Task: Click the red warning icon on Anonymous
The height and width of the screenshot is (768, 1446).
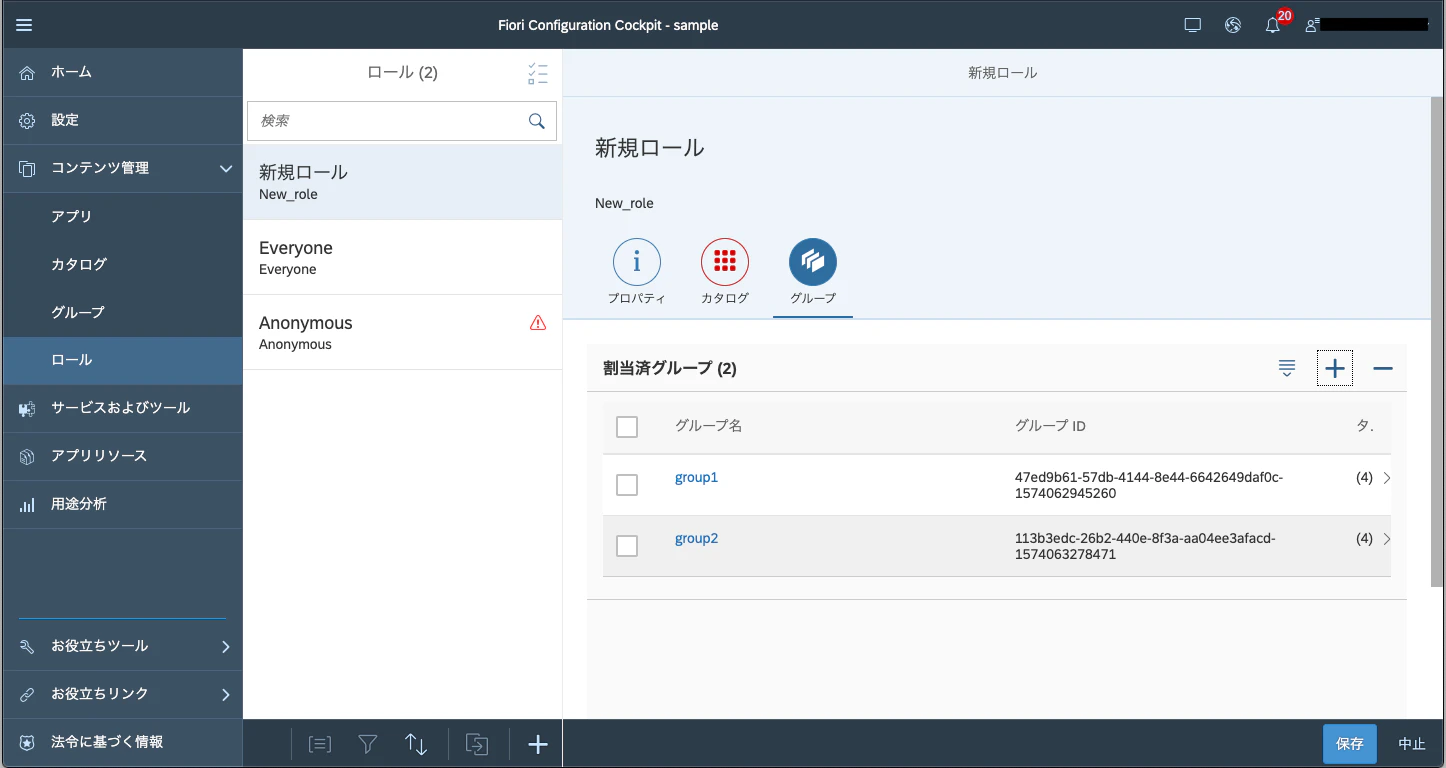Action: 538,322
